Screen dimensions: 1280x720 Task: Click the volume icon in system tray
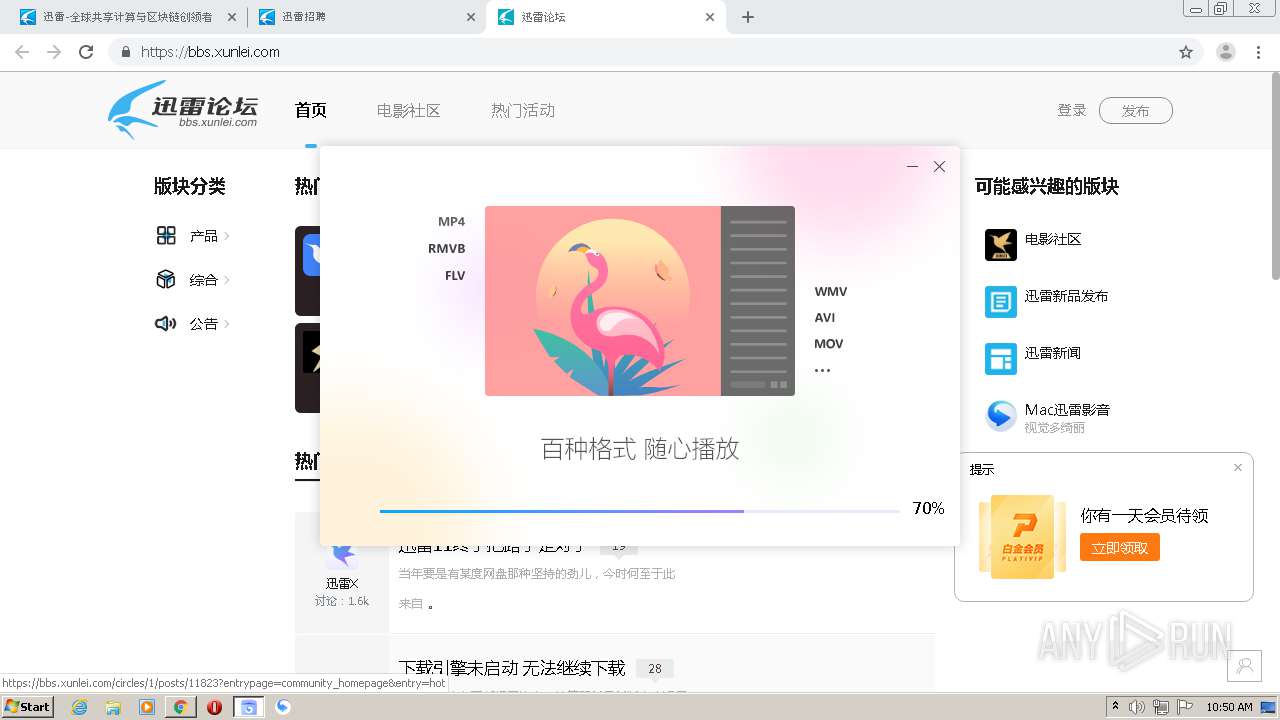[1137, 707]
